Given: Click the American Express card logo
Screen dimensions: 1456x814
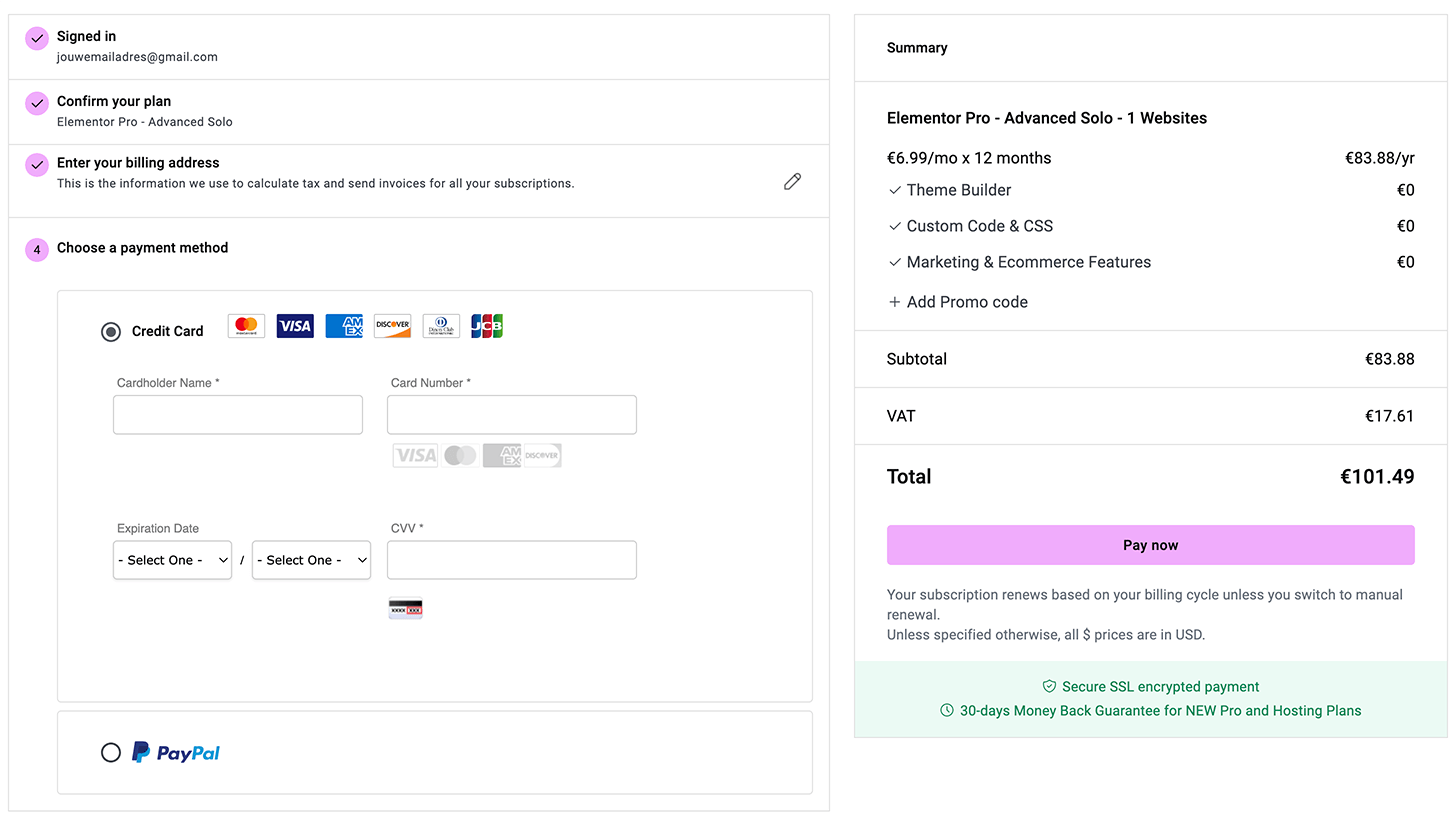Looking at the screenshot, I should [344, 326].
